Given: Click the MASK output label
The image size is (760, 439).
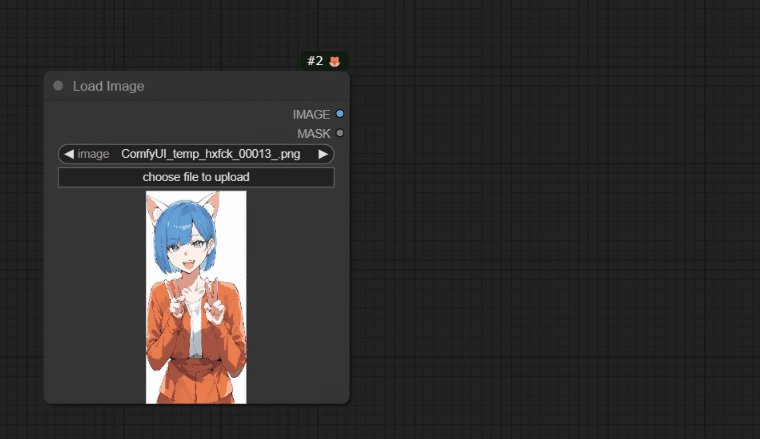Looking at the screenshot, I should click(314, 133).
